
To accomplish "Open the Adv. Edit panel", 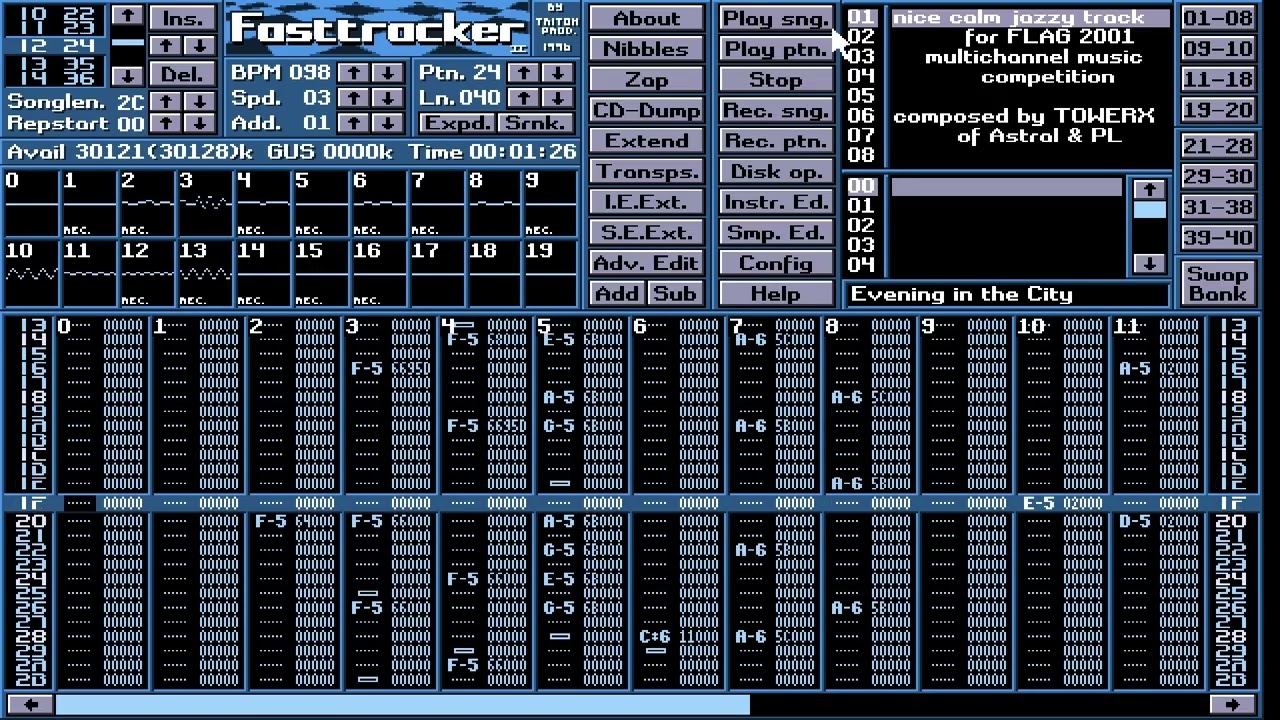I will click(x=646, y=263).
